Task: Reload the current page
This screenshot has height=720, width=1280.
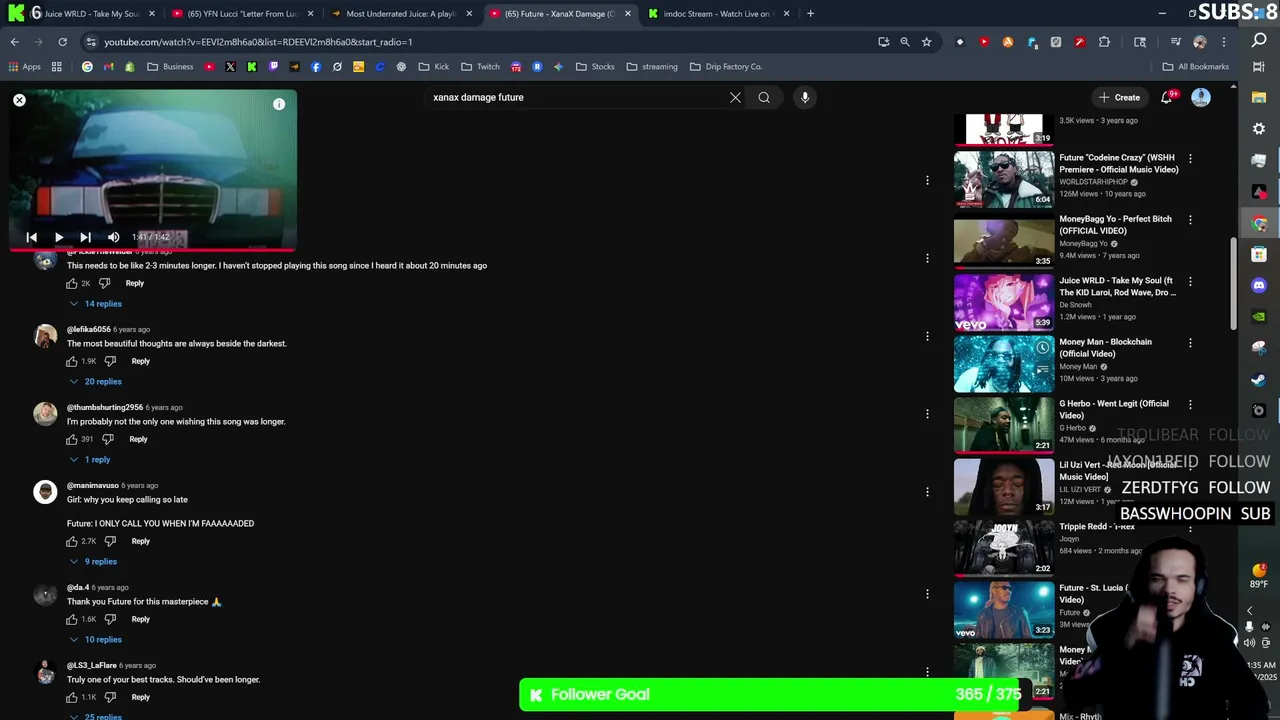Action: pos(62,42)
